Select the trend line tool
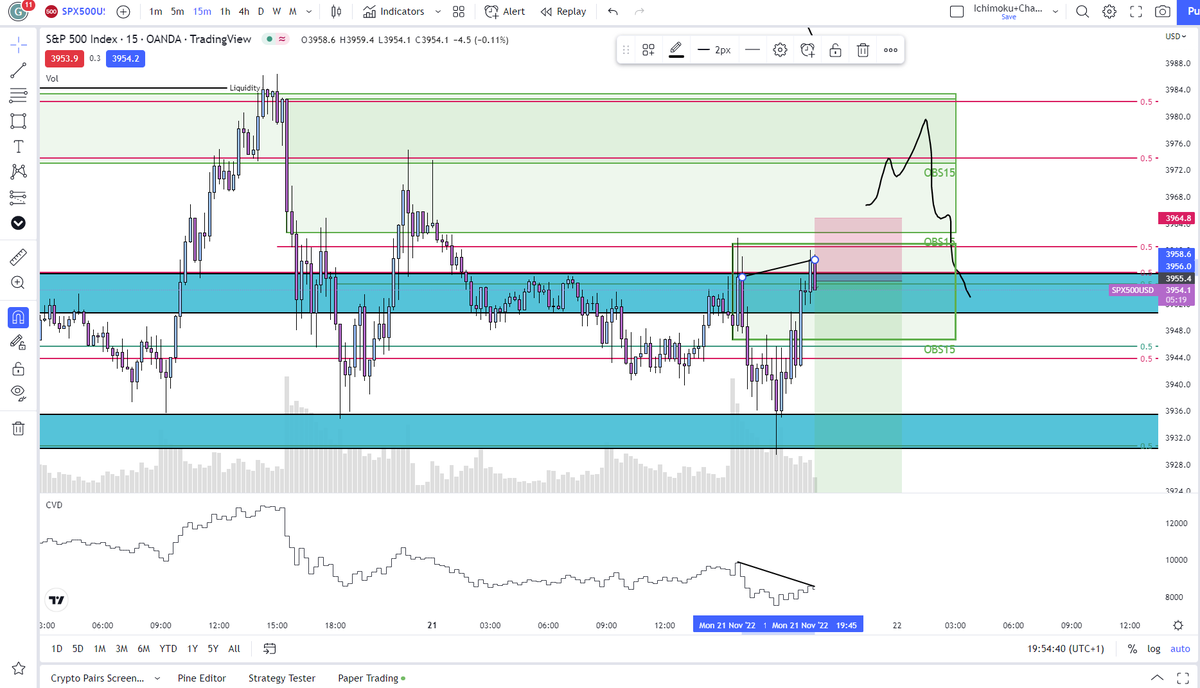This screenshot has height=688, width=1200. 18,71
